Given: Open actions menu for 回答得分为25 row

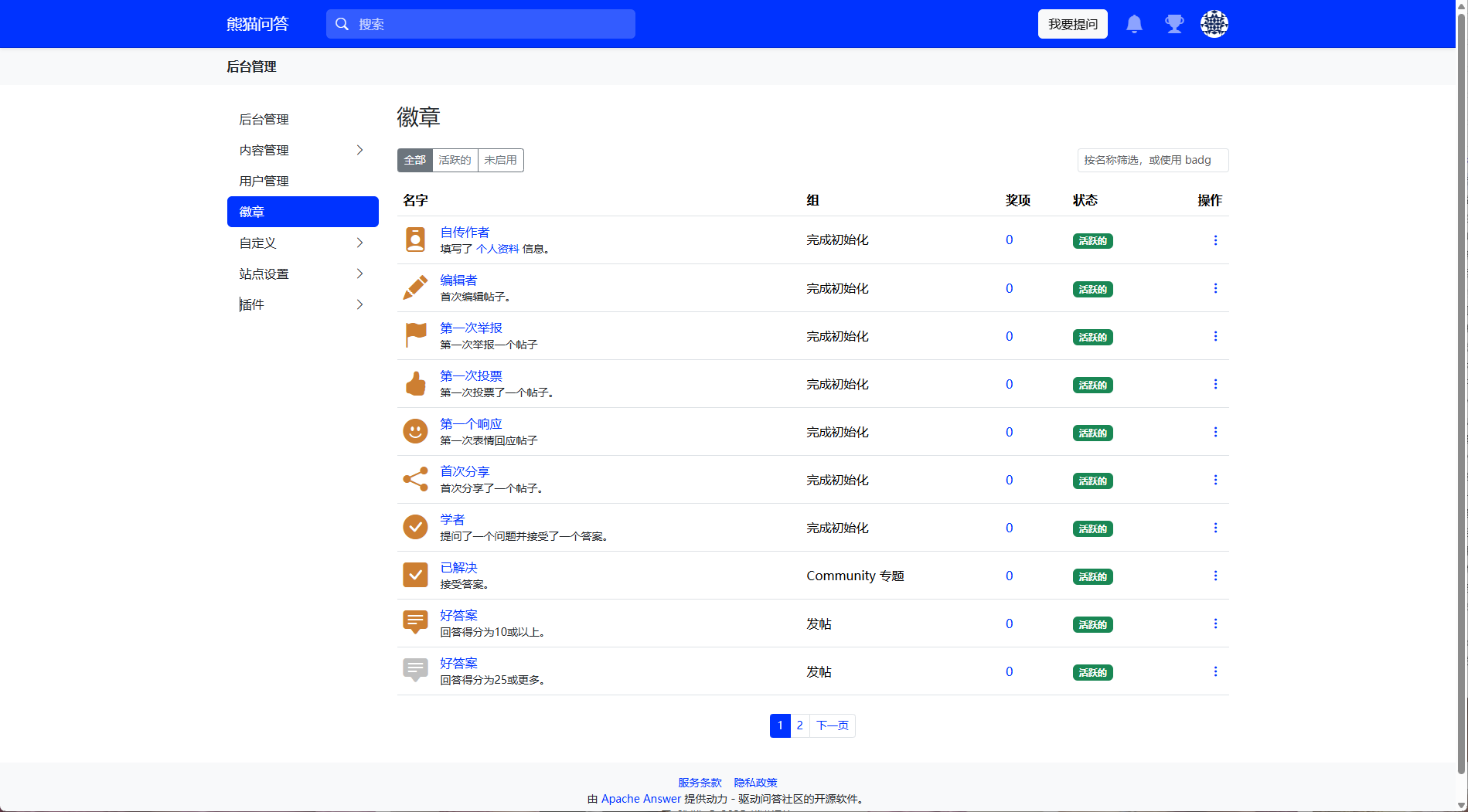Looking at the screenshot, I should 1215,671.
